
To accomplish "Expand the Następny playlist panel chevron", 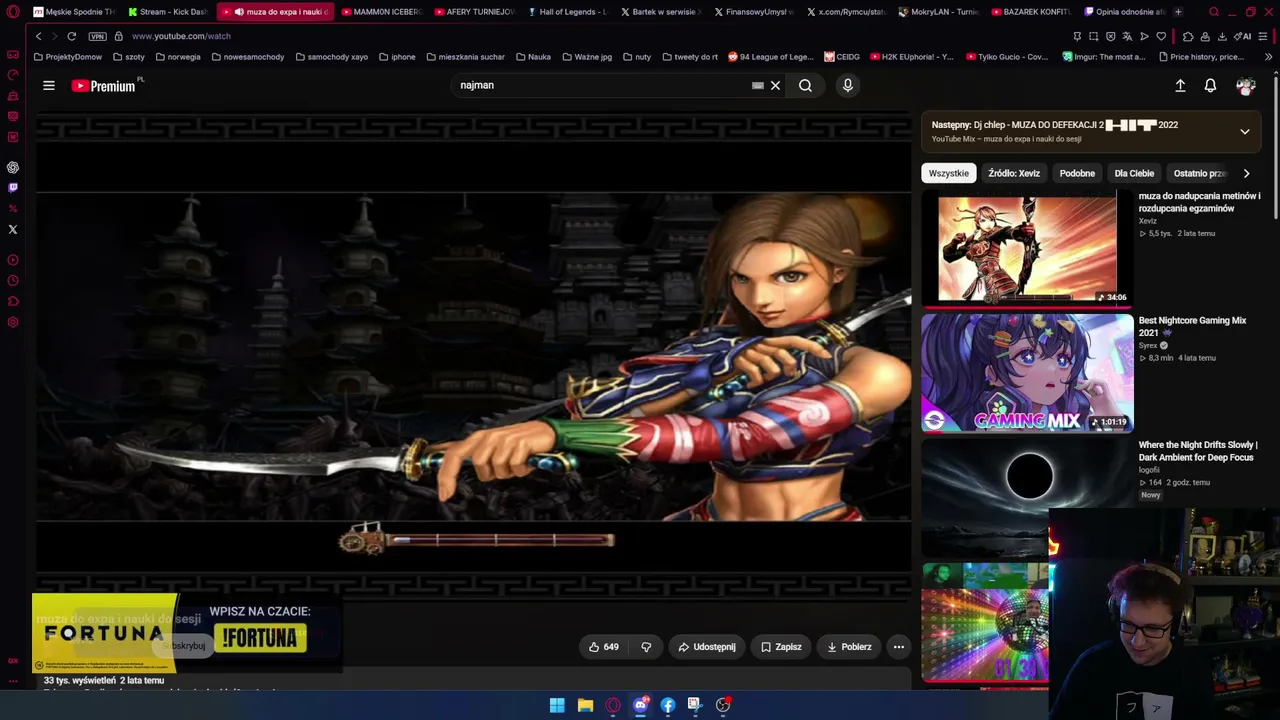I will coord(1245,131).
